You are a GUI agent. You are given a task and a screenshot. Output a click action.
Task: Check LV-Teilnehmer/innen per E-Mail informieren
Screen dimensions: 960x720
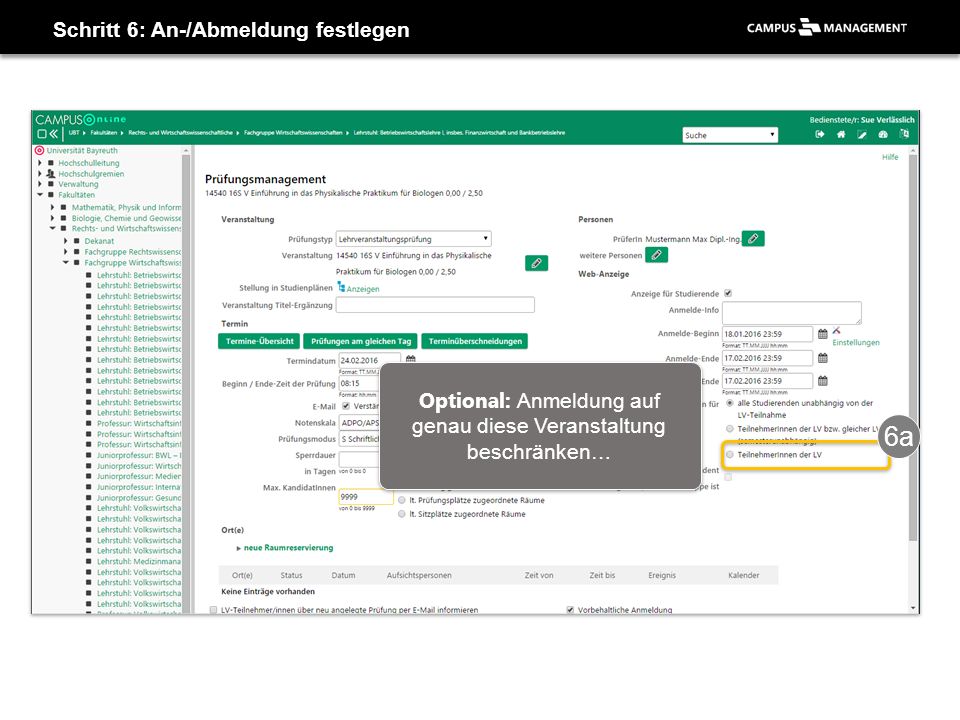[x=213, y=610]
